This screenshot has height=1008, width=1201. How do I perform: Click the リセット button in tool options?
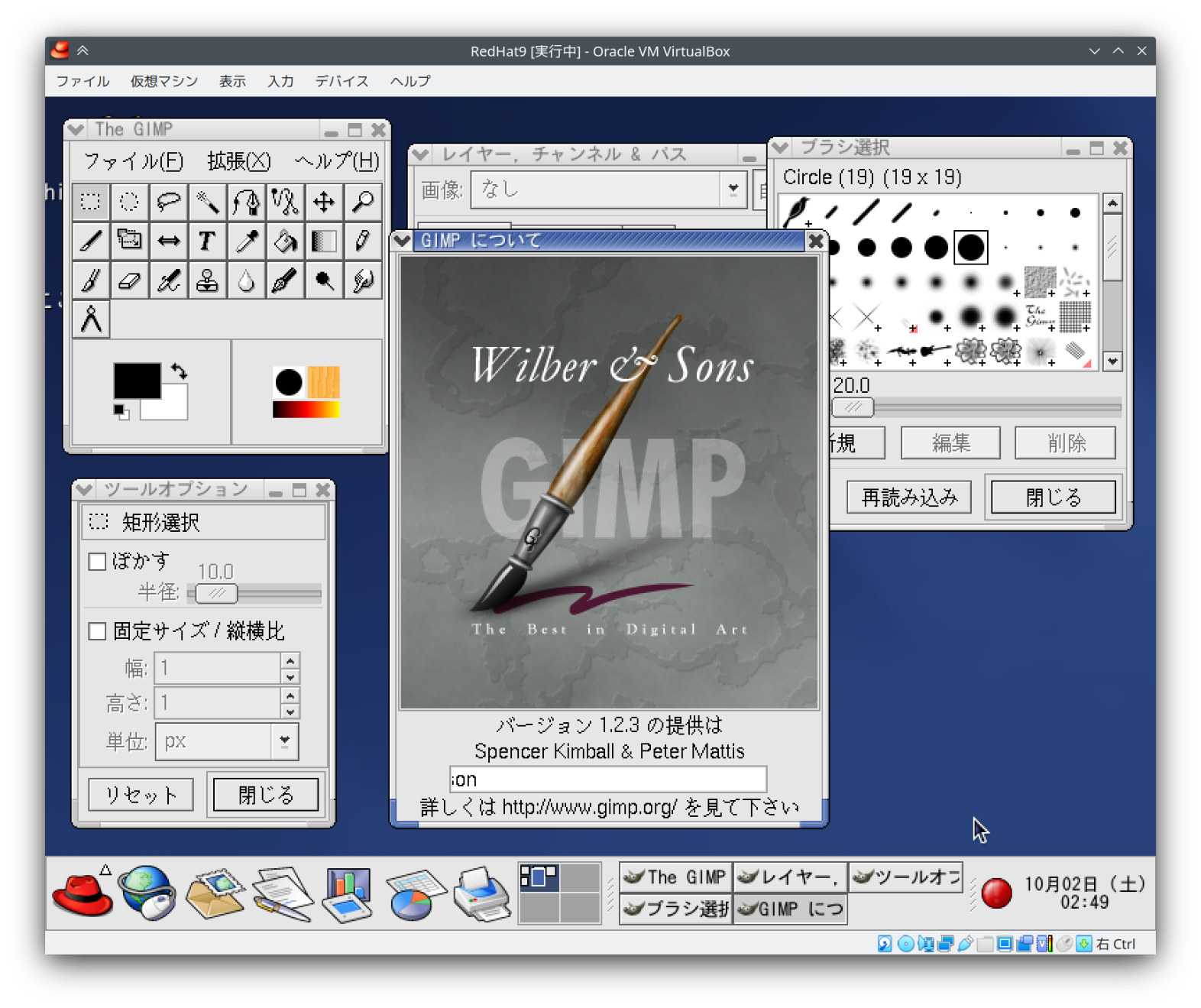(141, 795)
